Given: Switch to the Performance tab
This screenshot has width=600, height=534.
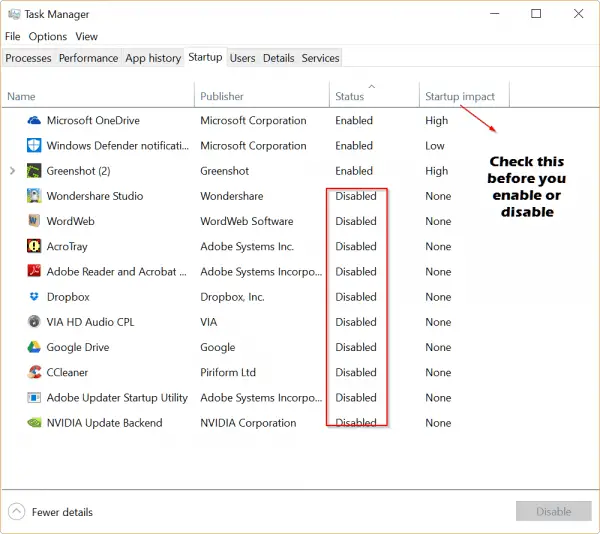Looking at the screenshot, I should [88, 58].
